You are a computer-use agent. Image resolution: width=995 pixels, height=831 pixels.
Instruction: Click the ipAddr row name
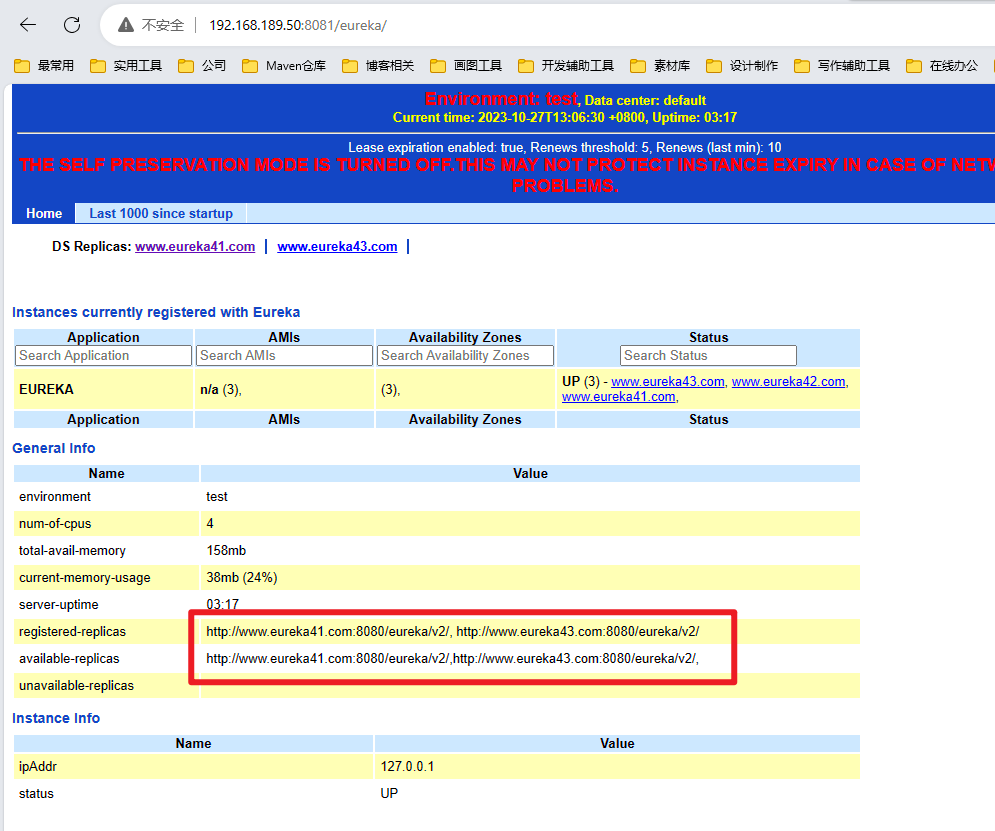click(x=38, y=766)
